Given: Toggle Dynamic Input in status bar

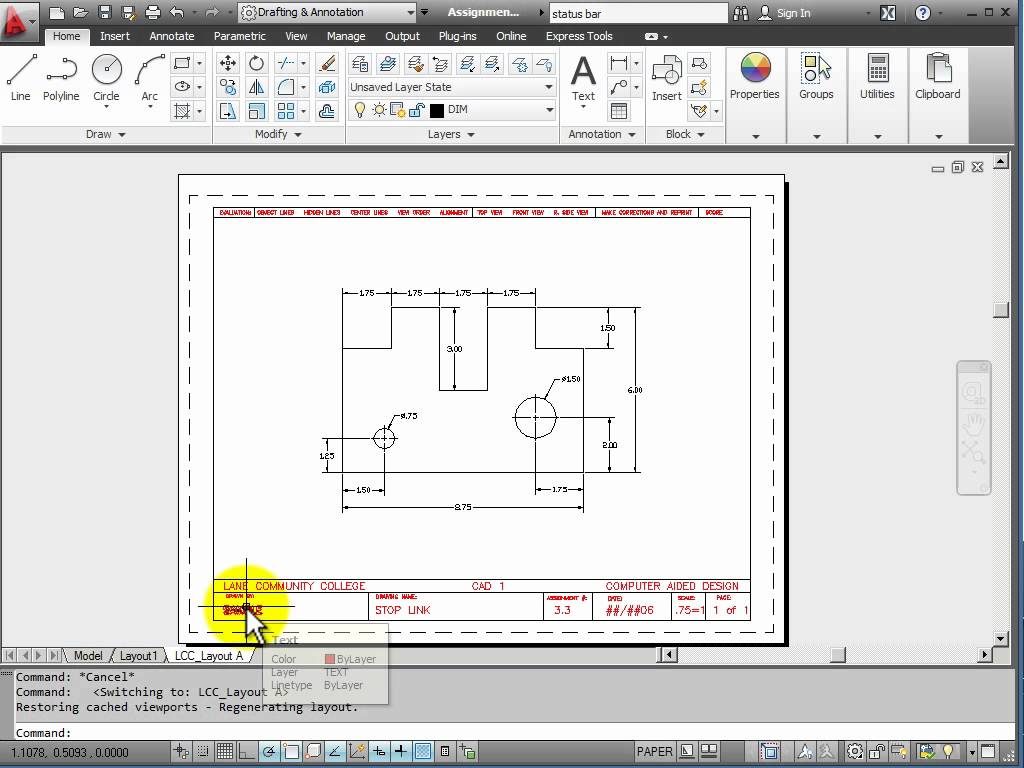Looking at the screenshot, I should 379,752.
